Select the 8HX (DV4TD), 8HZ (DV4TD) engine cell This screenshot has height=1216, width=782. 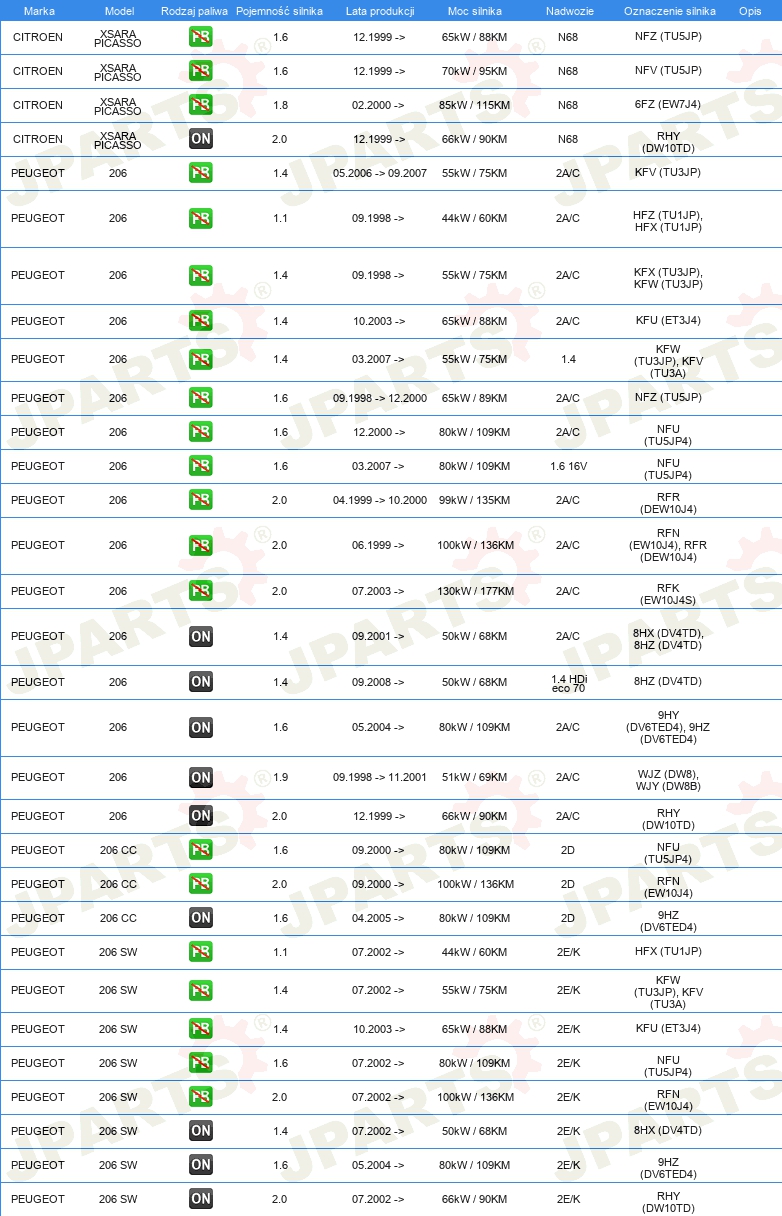click(x=669, y=639)
